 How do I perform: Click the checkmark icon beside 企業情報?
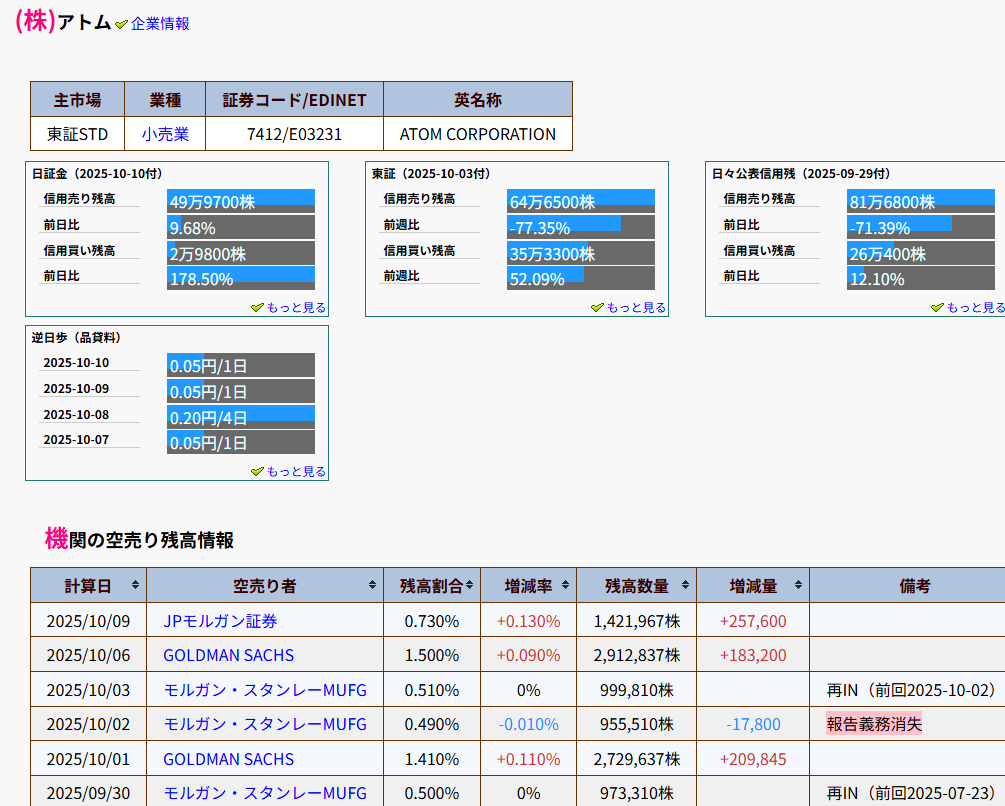pos(122,24)
